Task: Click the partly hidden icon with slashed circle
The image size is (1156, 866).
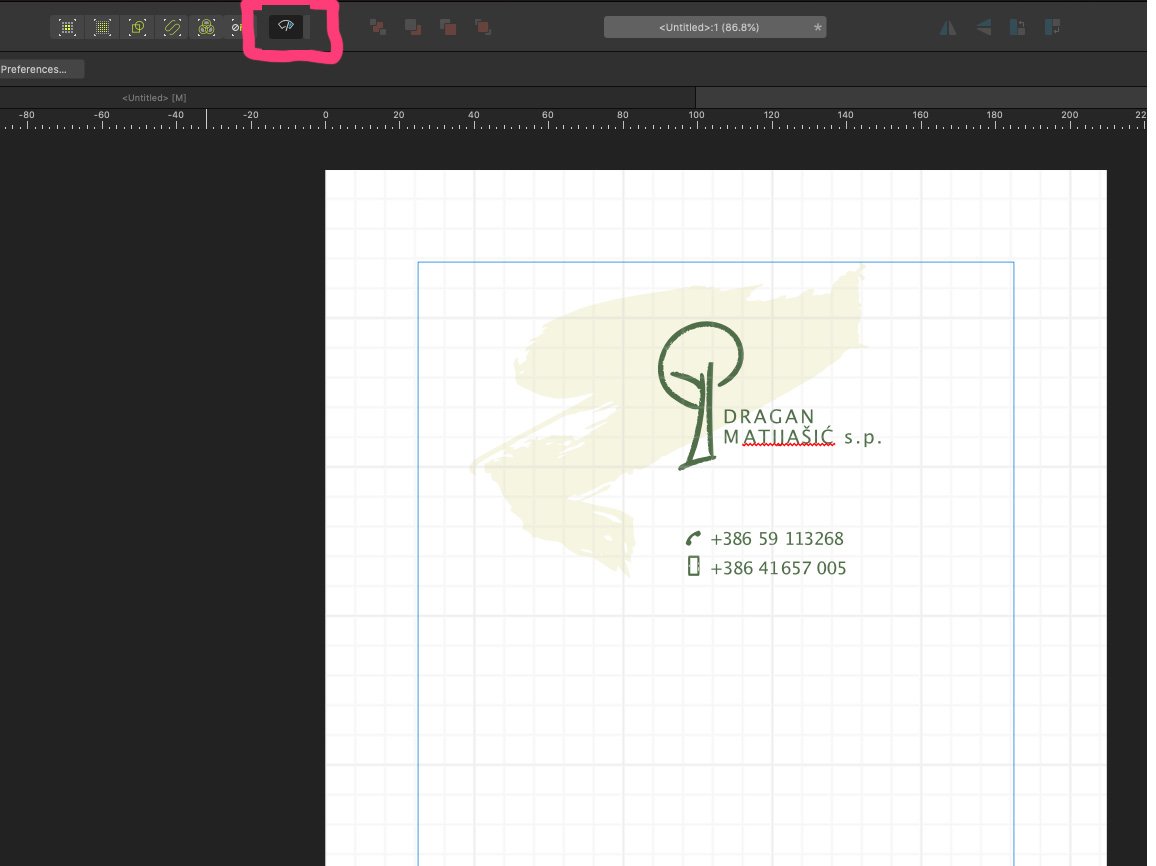Action: [x=236, y=27]
